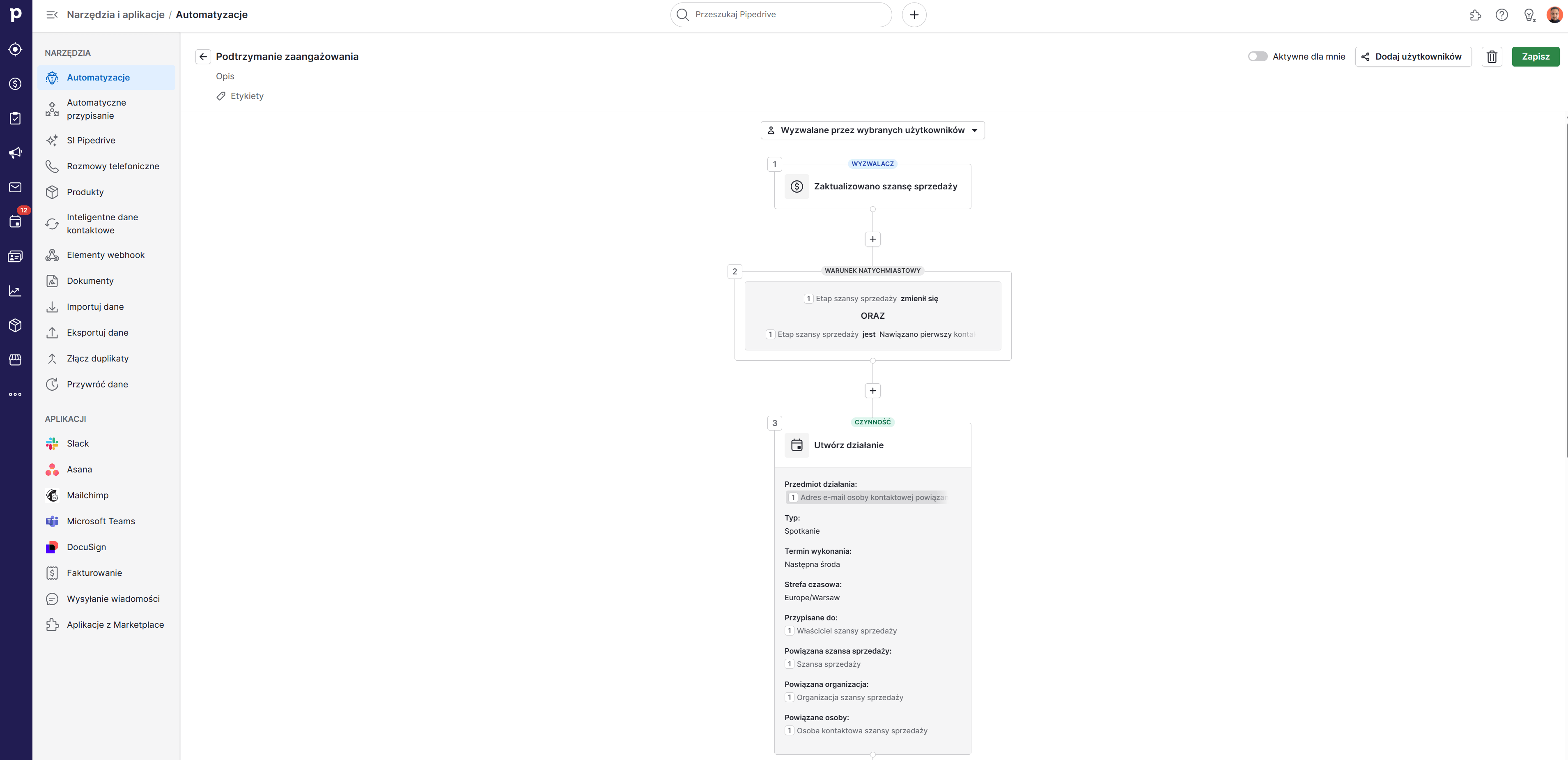The image size is (1568, 760).
Task: Toggle Aktywne dla mnie switch
Action: coord(1258,57)
